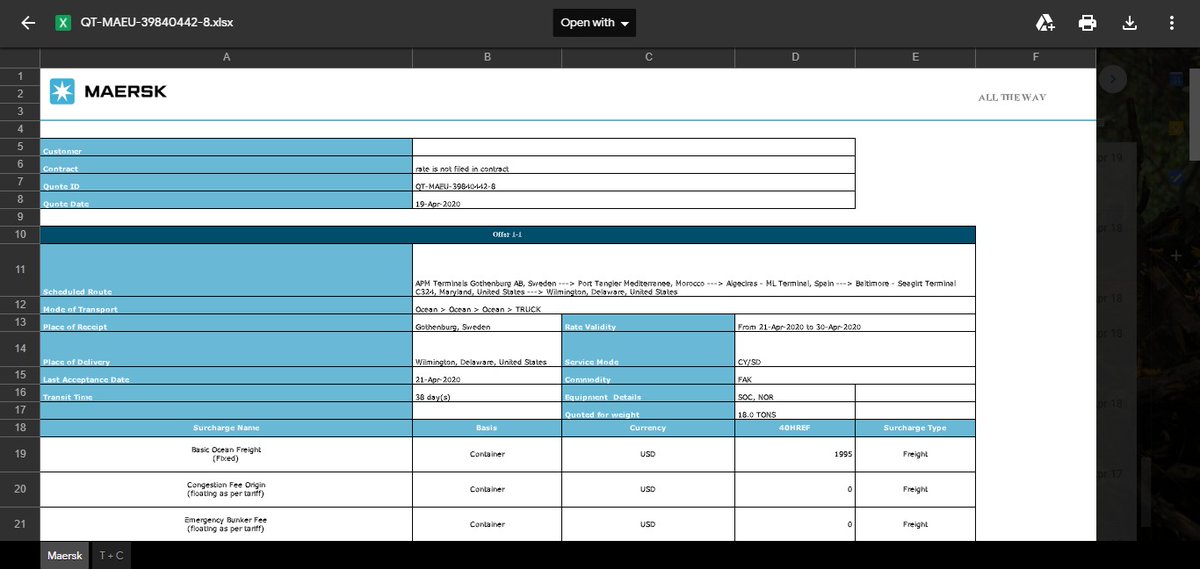Select the Mode of Transport label
The image size is (1200, 569).
226,305
